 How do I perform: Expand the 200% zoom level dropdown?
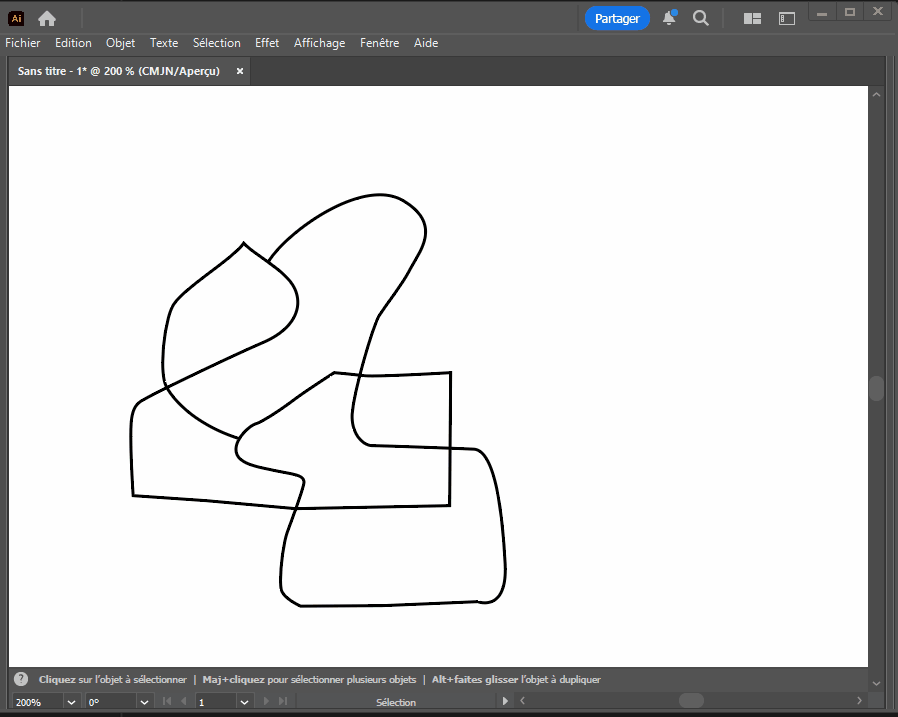click(71, 702)
